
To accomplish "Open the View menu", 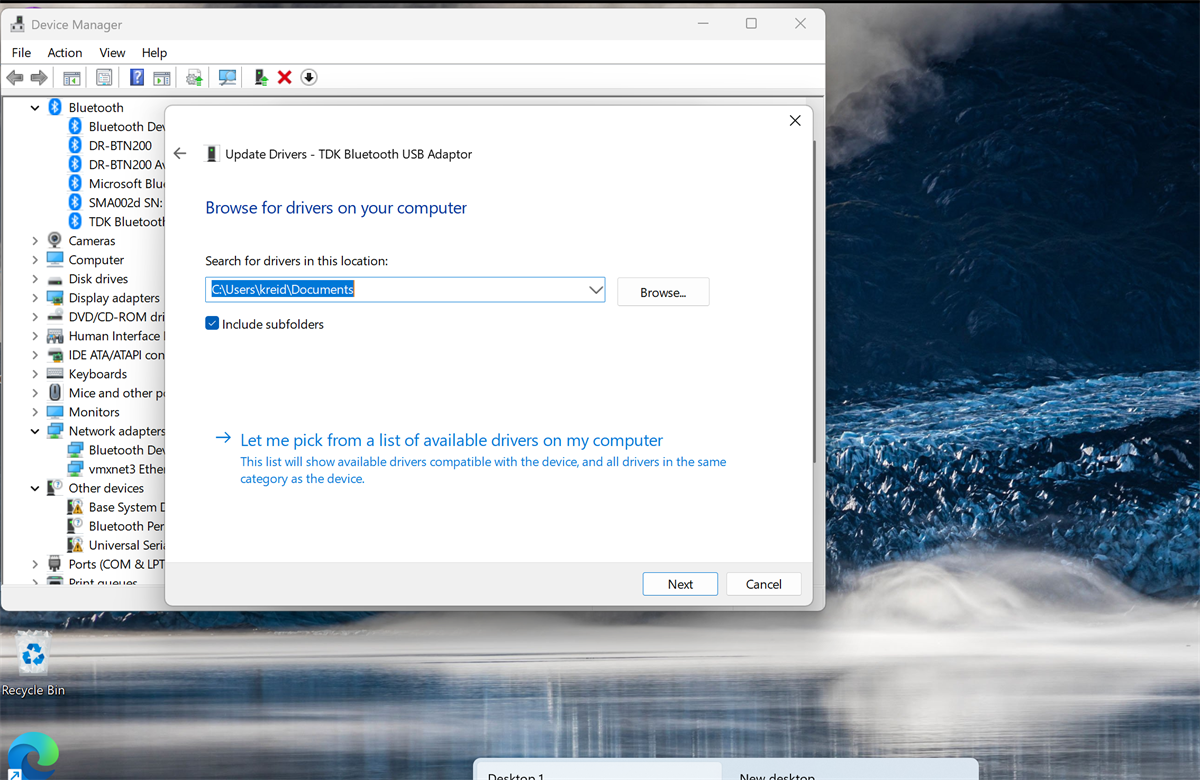I will [x=112, y=53].
